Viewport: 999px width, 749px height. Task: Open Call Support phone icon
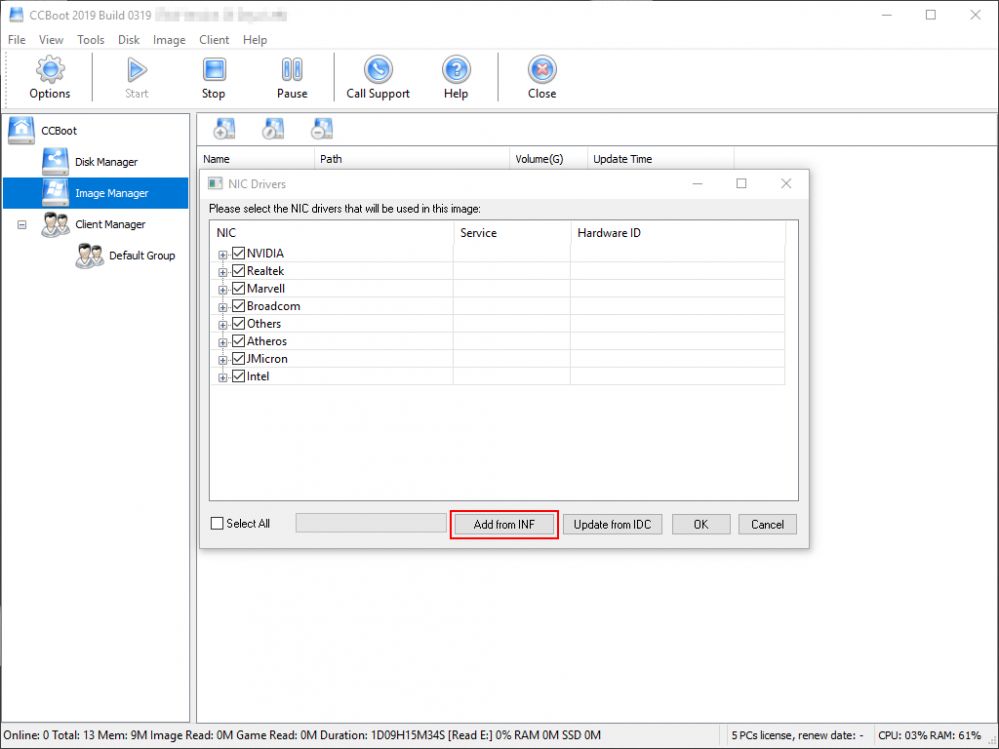click(x=378, y=69)
